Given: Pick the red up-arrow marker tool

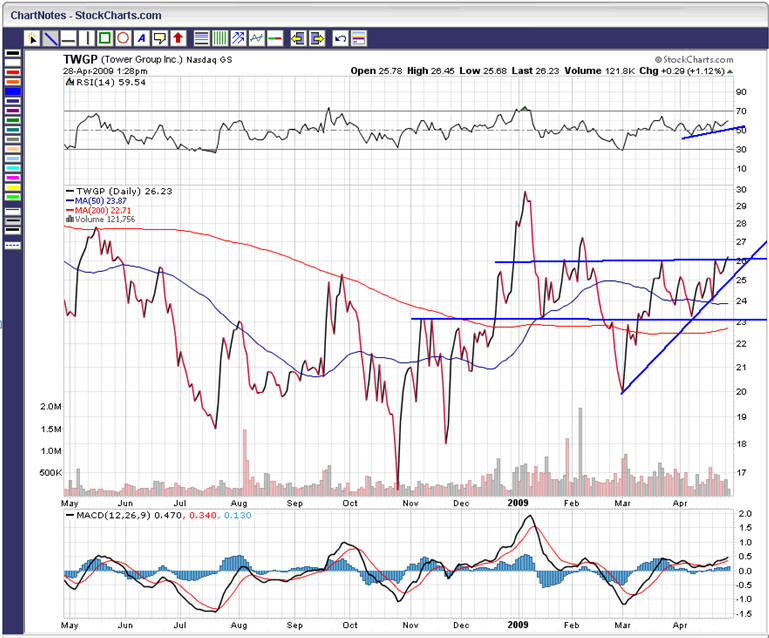Looking at the screenshot, I should 177,38.
